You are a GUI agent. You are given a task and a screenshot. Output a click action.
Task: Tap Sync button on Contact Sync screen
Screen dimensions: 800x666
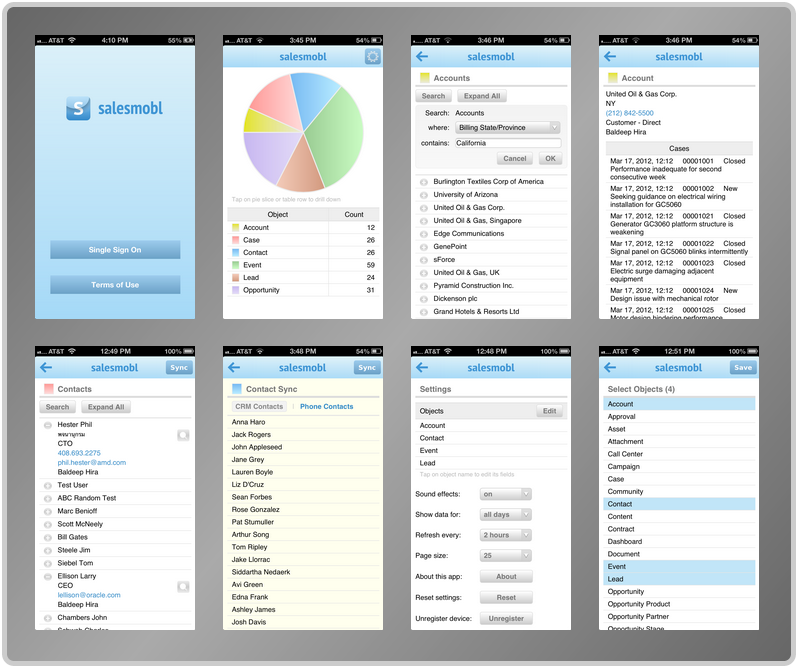click(367, 367)
